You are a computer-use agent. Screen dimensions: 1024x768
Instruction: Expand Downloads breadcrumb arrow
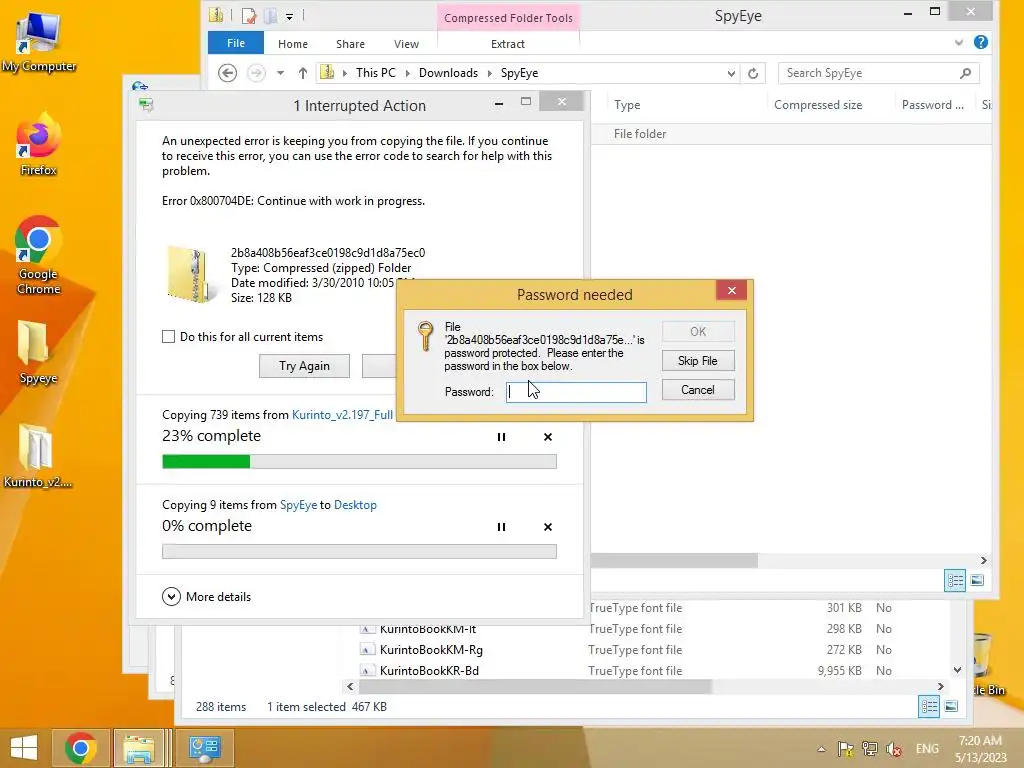pos(489,73)
